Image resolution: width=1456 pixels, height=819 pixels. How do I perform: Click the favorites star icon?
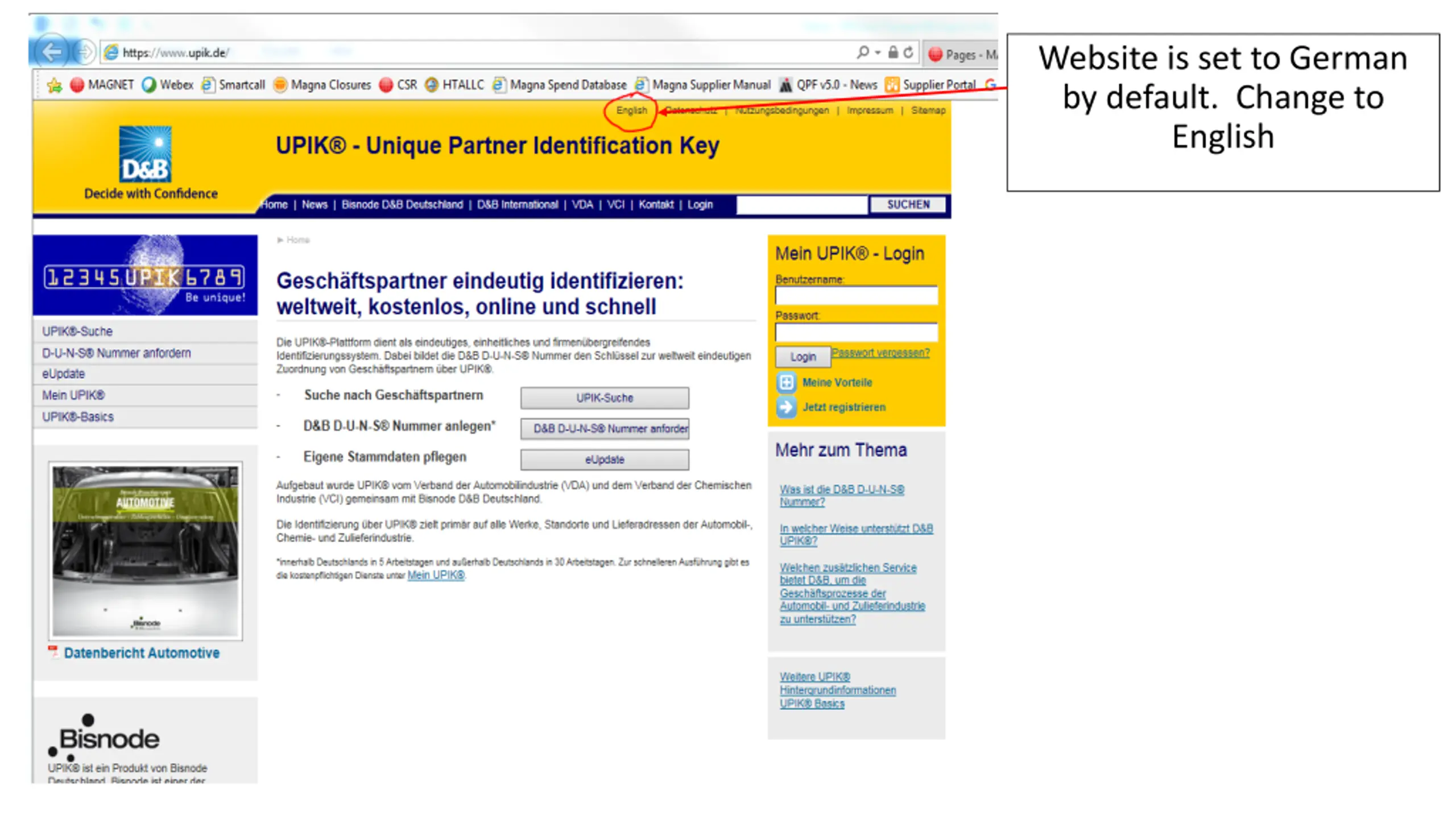coord(55,85)
